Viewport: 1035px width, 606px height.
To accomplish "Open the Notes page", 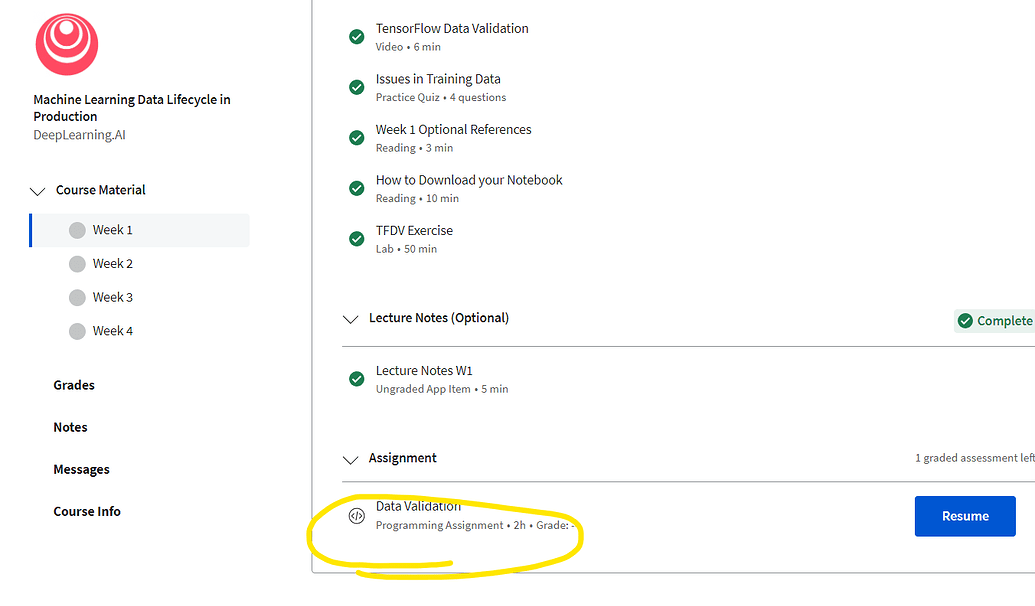I will (x=70, y=427).
